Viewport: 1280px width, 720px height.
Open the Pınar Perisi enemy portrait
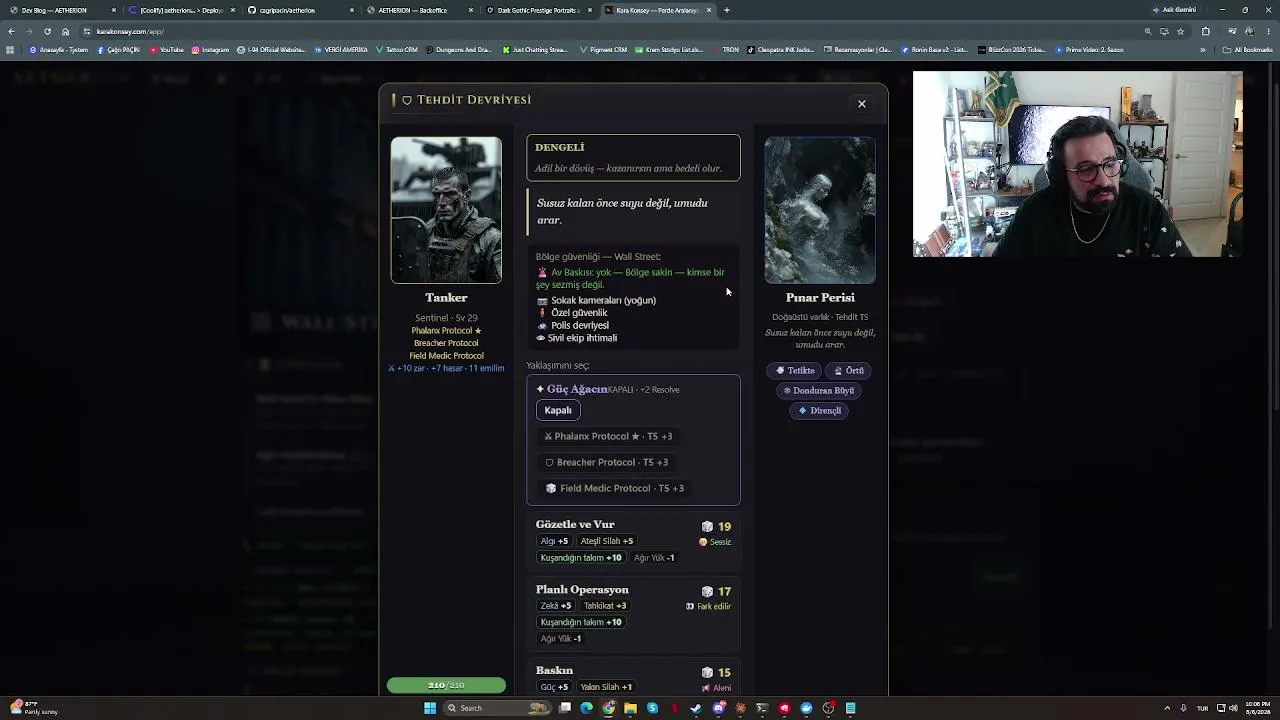[820, 210]
